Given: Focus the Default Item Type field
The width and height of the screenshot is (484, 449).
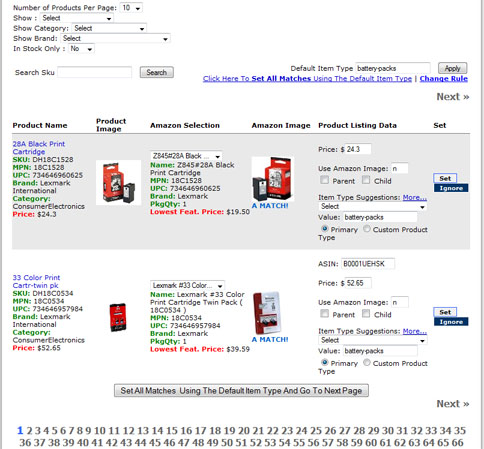Looking at the screenshot, I should (x=393, y=68).
